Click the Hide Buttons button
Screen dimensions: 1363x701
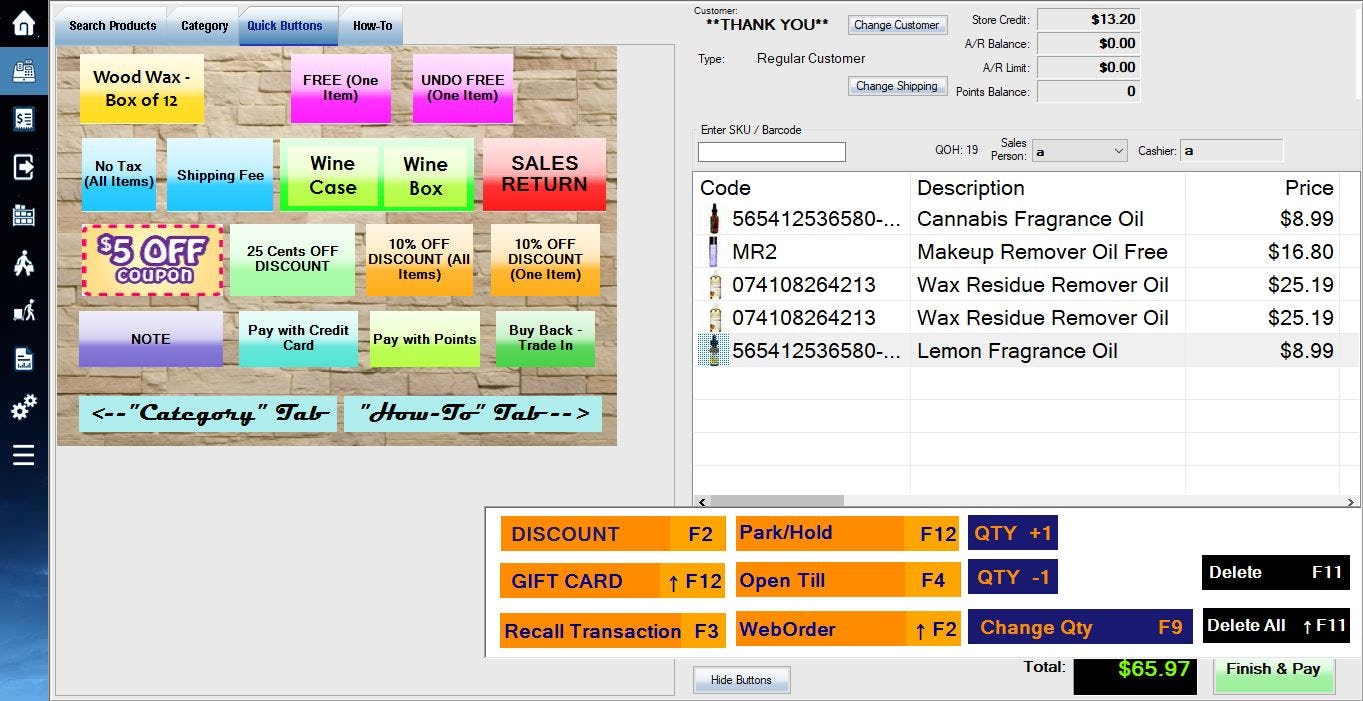point(741,680)
